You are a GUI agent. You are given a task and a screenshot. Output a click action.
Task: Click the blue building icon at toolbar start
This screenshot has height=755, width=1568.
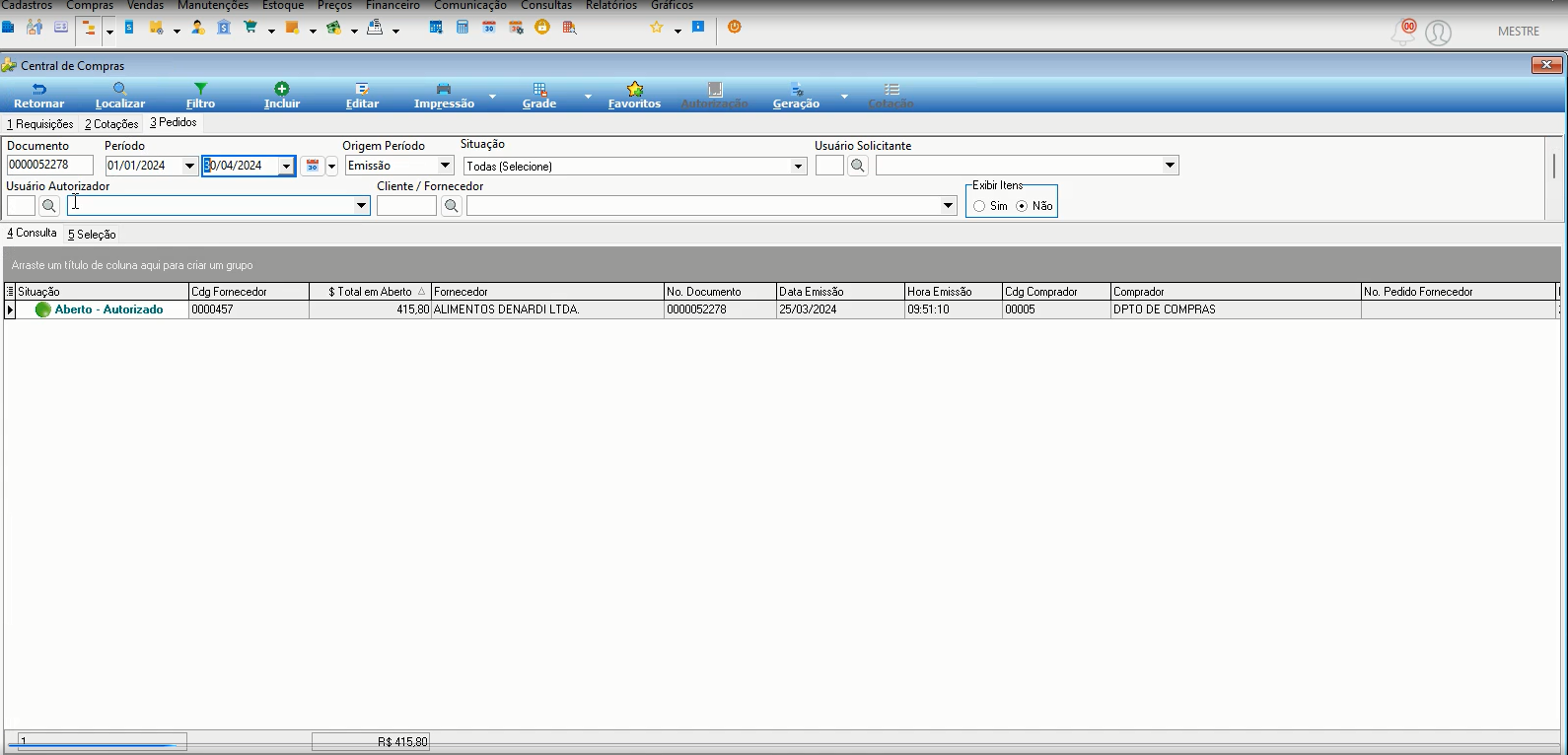point(8,28)
